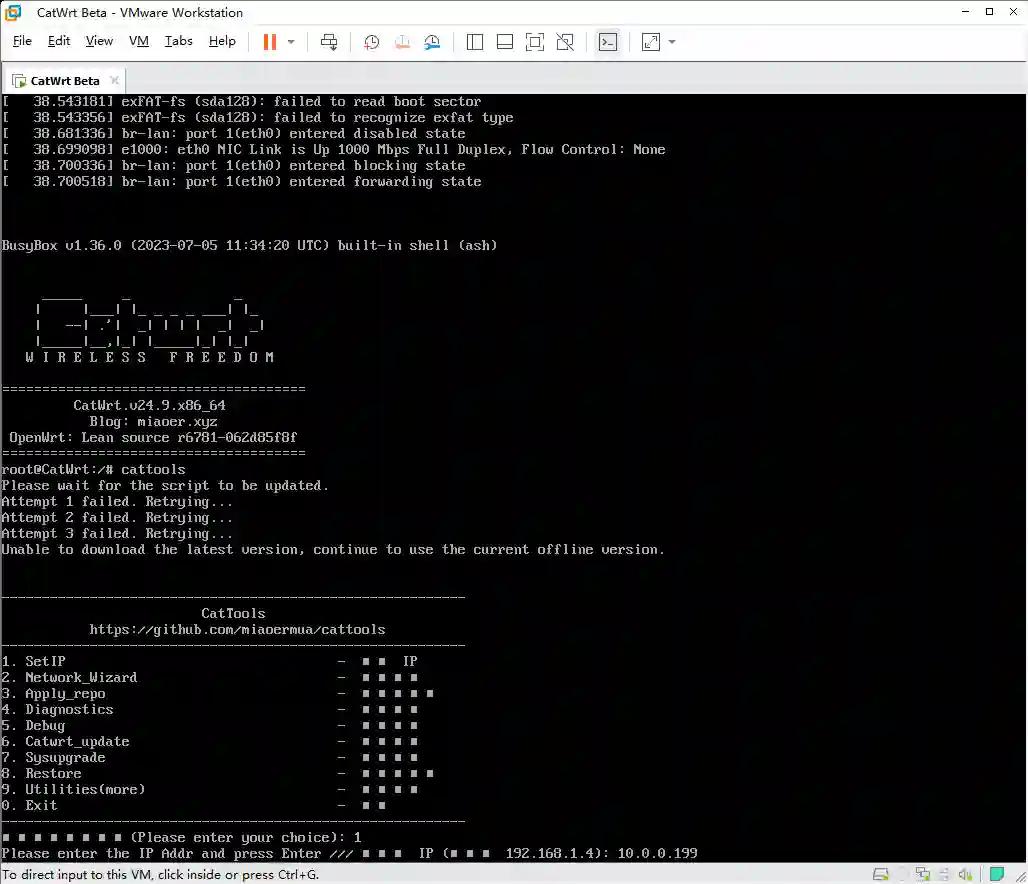Click the 'entered forwarding state' log line
This screenshot has height=884, width=1028.
[241, 182]
